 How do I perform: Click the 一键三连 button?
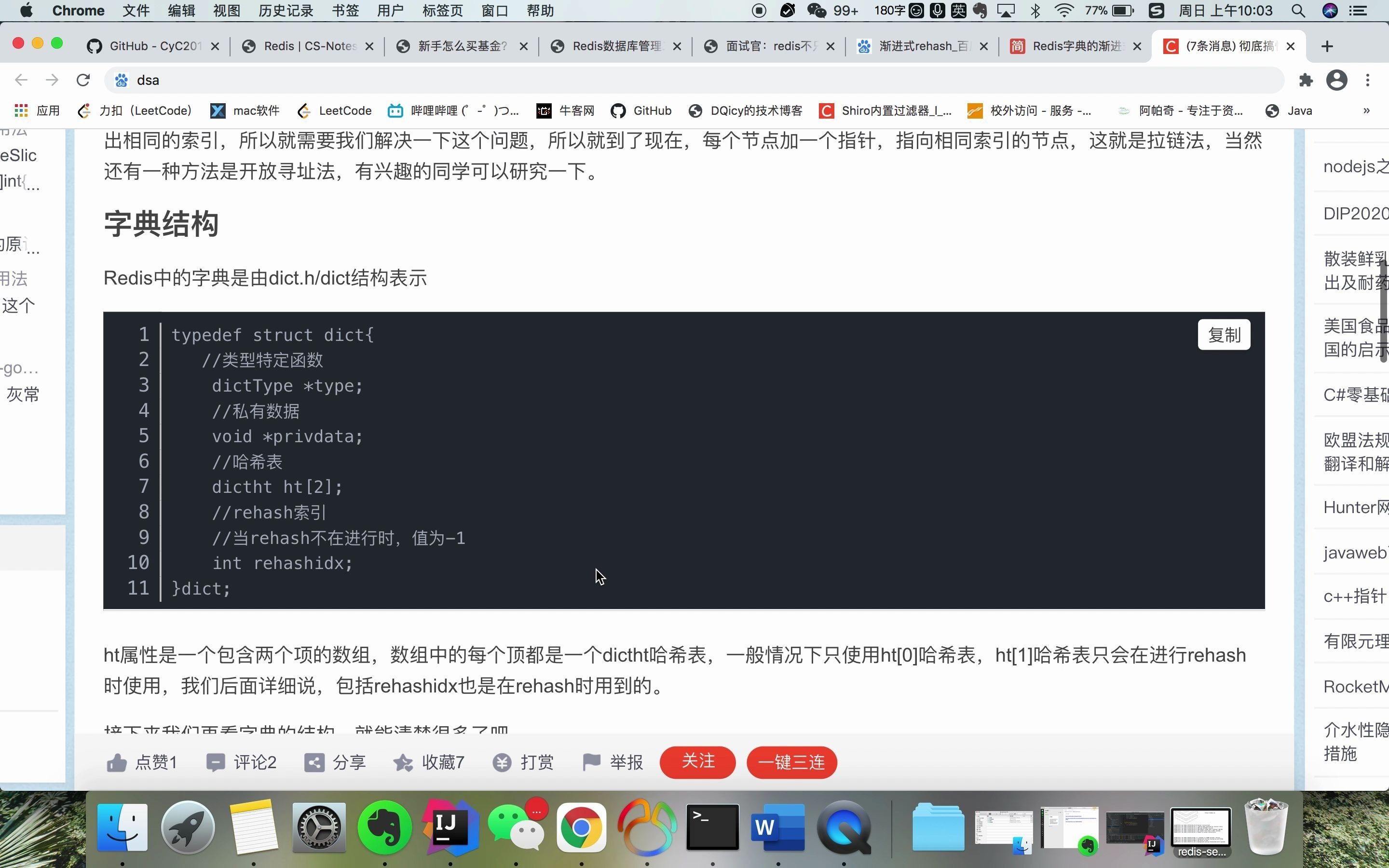tap(791, 762)
